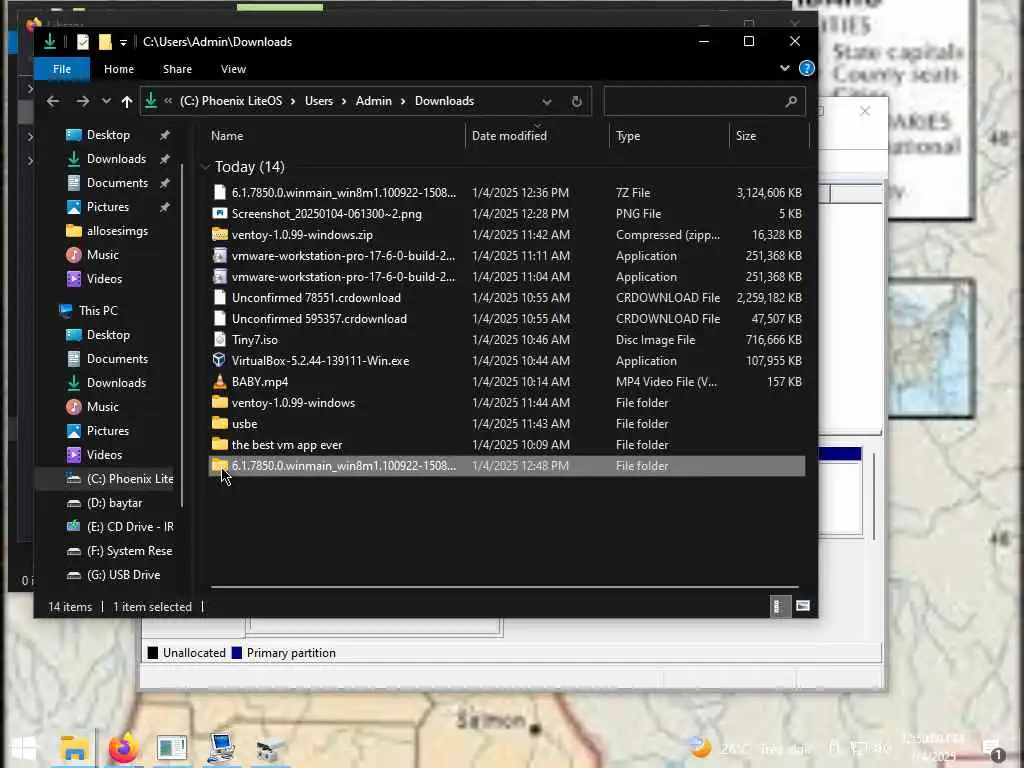Image resolution: width=1024 pixels, height=768 pixels.
Task: Select the 7Z File winmain archive
Action: (507, 193)
